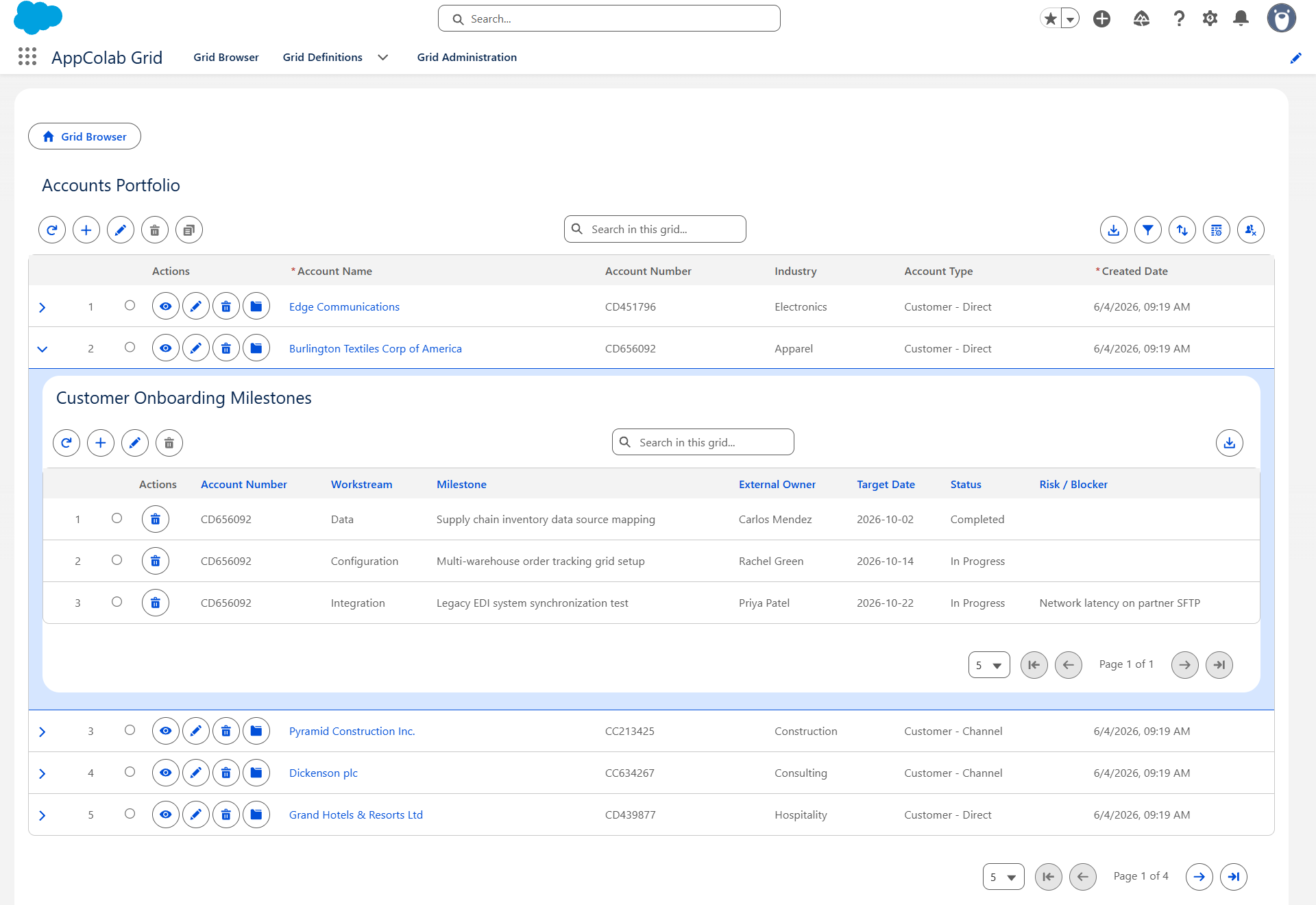Open the Grid Browser nav tab
Viewport: 1316px width, 905px height.
[x=226, y=58]
